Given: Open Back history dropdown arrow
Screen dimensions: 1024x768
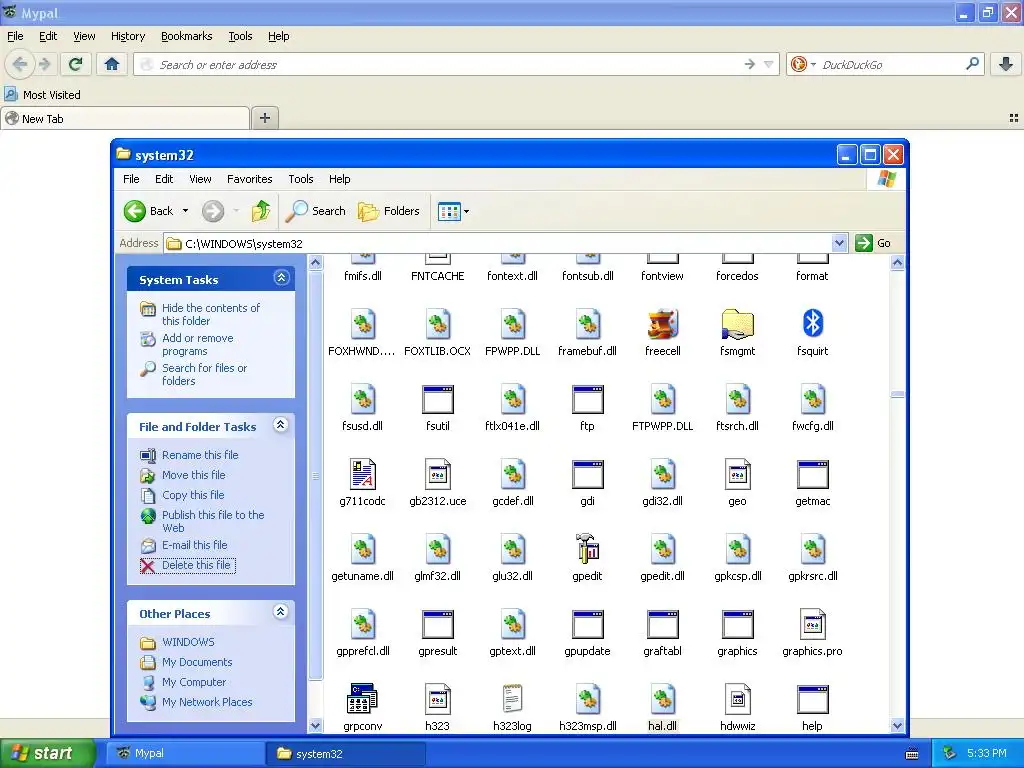Looking at the screenshot, I should [185, 211].
